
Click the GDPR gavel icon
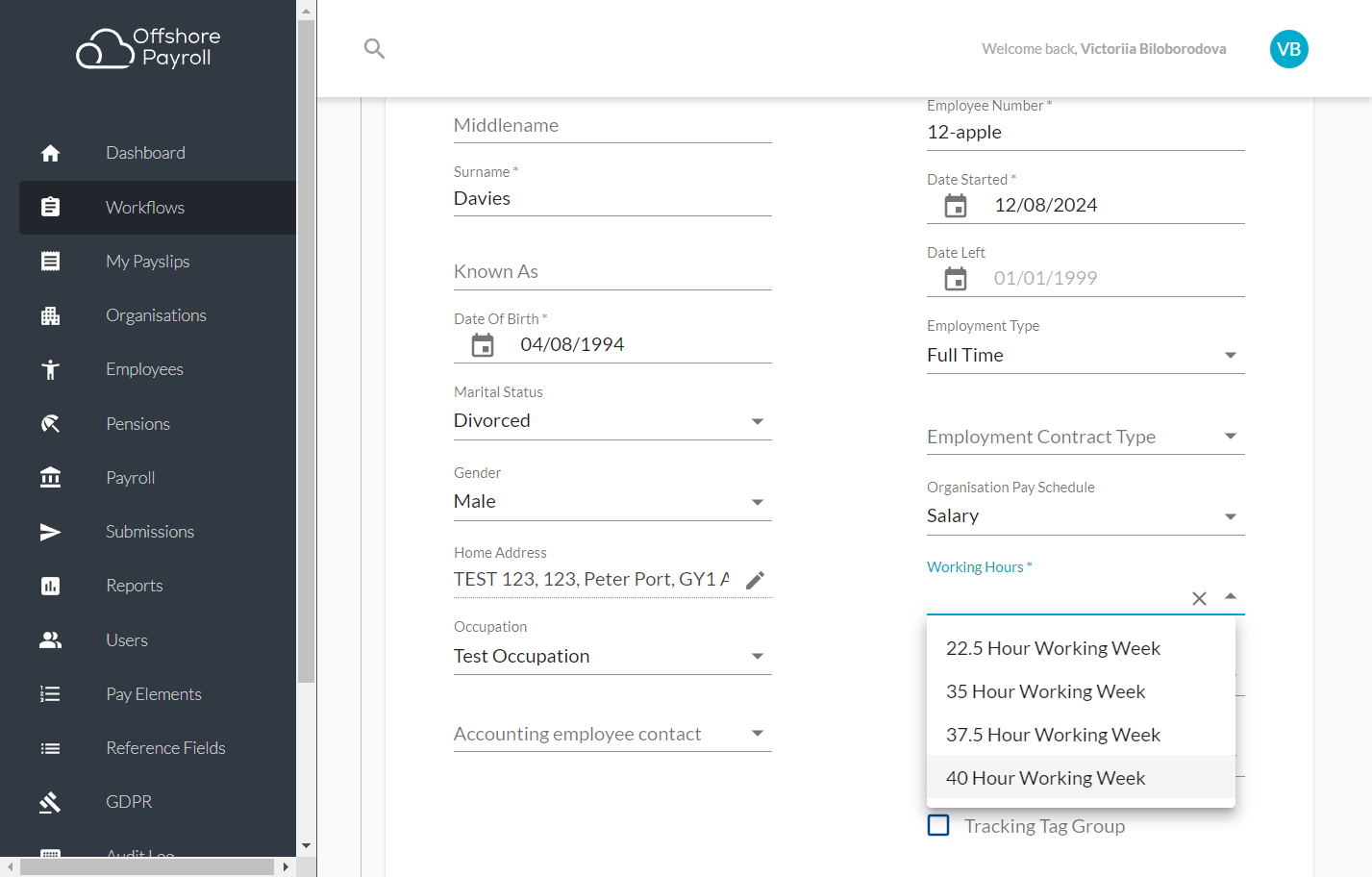(50, 802)
